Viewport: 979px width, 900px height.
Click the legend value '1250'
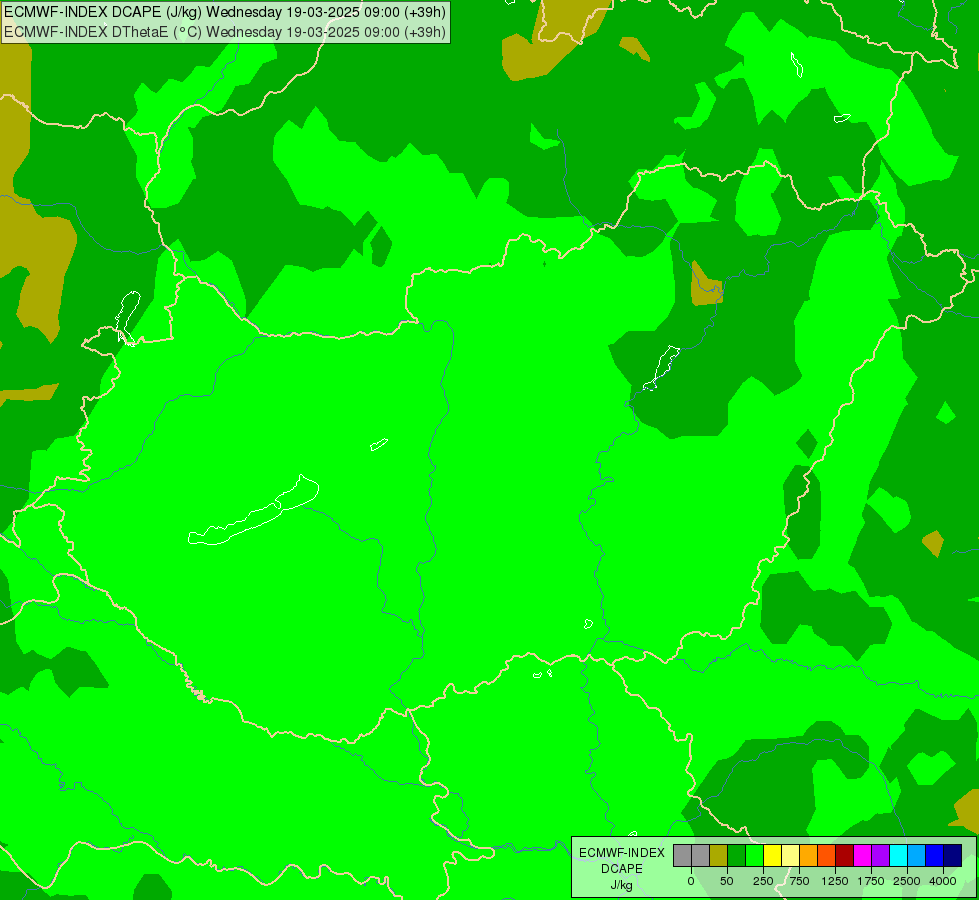tap(835, 881)
